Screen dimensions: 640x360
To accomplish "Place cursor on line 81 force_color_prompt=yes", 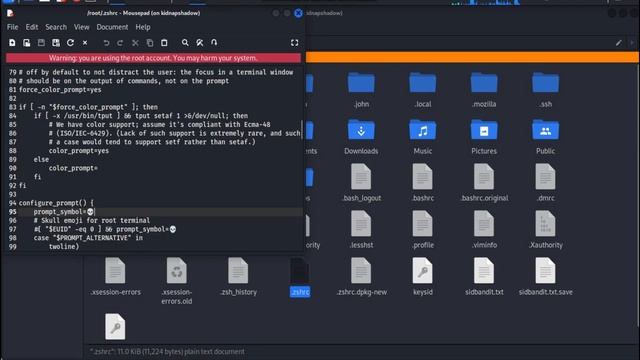I will (x=60, y=90).
